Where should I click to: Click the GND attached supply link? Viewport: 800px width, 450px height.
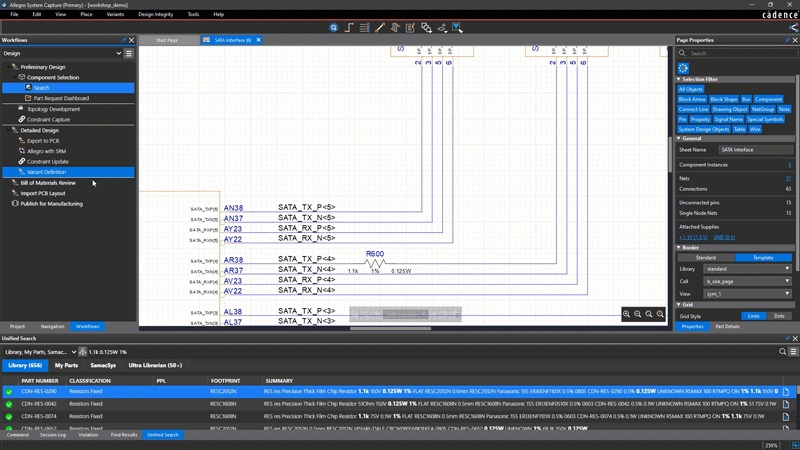[x=724, y=238]
